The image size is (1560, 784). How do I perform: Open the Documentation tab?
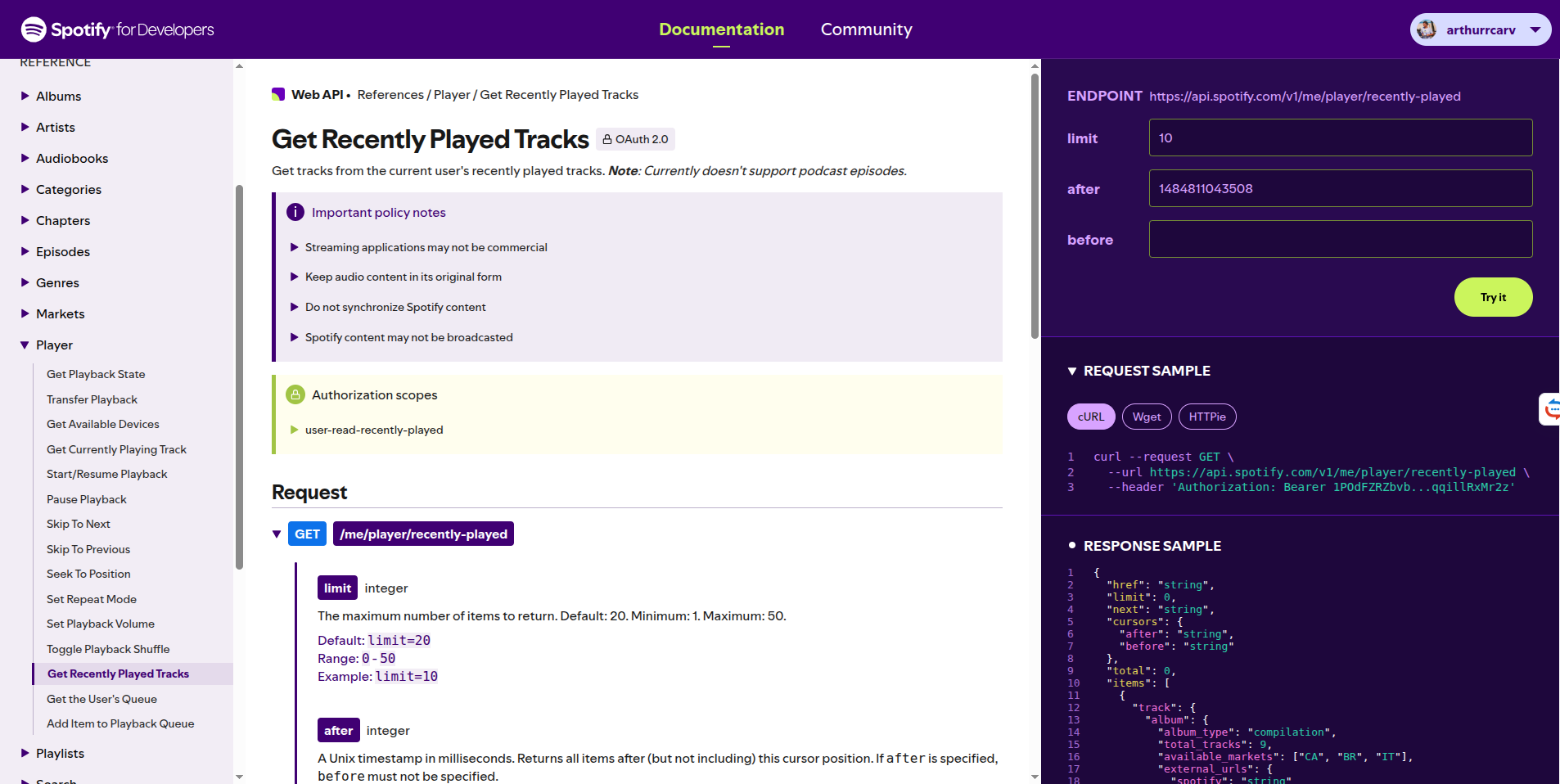point(721,29)
